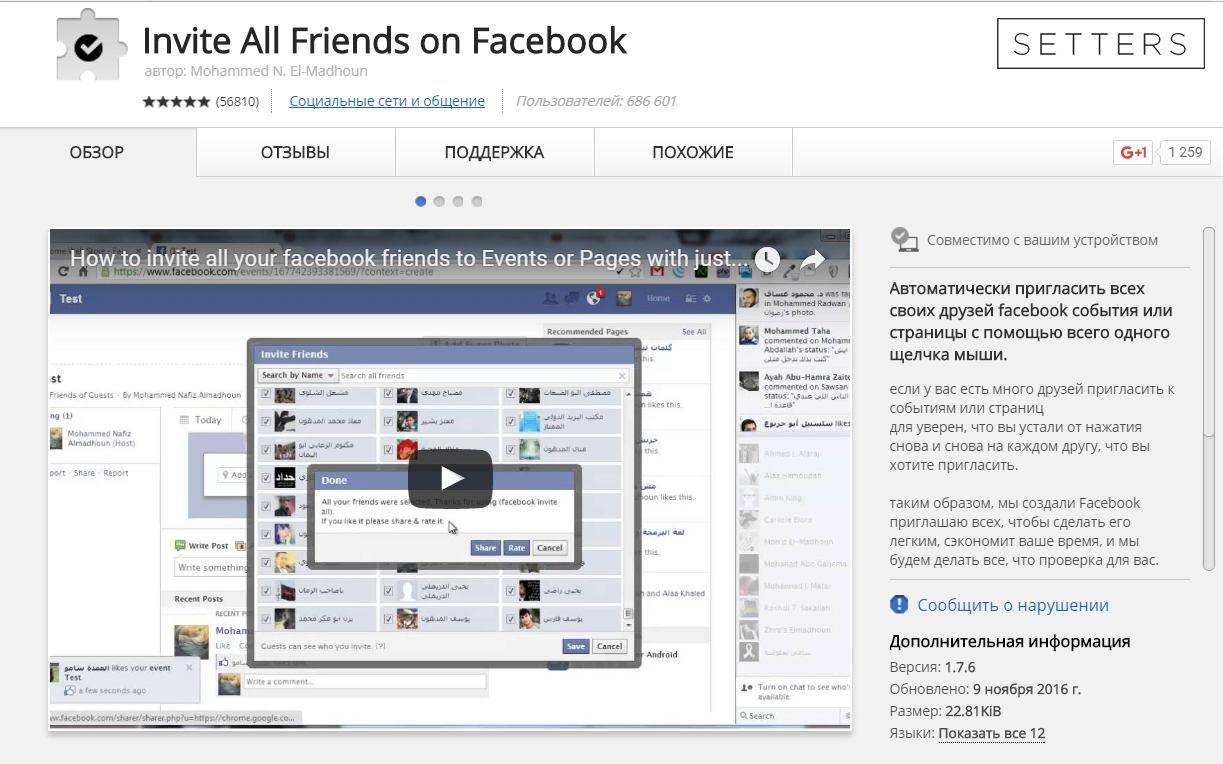This screenshot has width=1223, height=764.
Task: Select the third carousel dot
Action: pyautogui.click(x=458, y=201)
